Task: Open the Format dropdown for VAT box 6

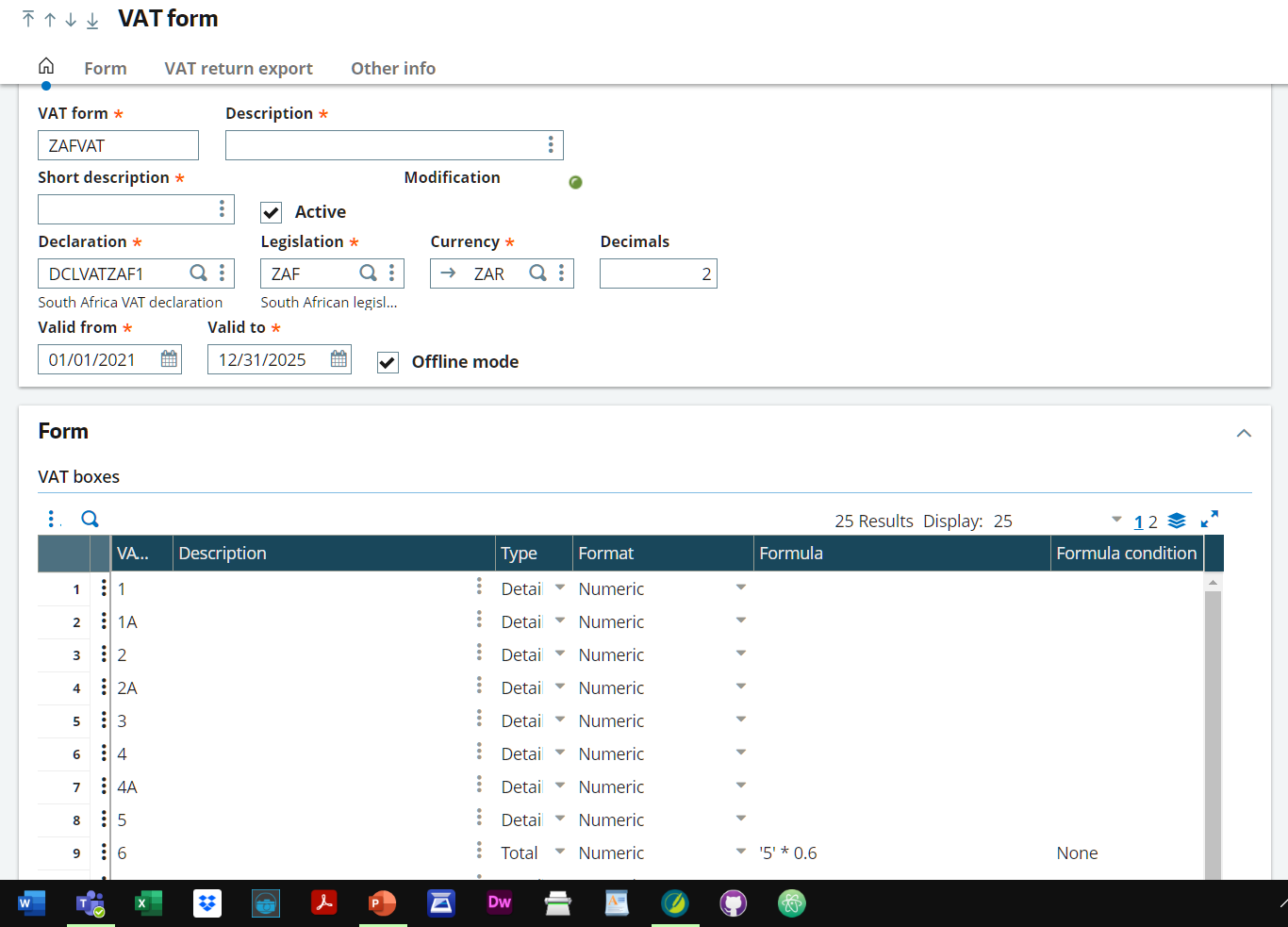Action: [x=741, y=852]
